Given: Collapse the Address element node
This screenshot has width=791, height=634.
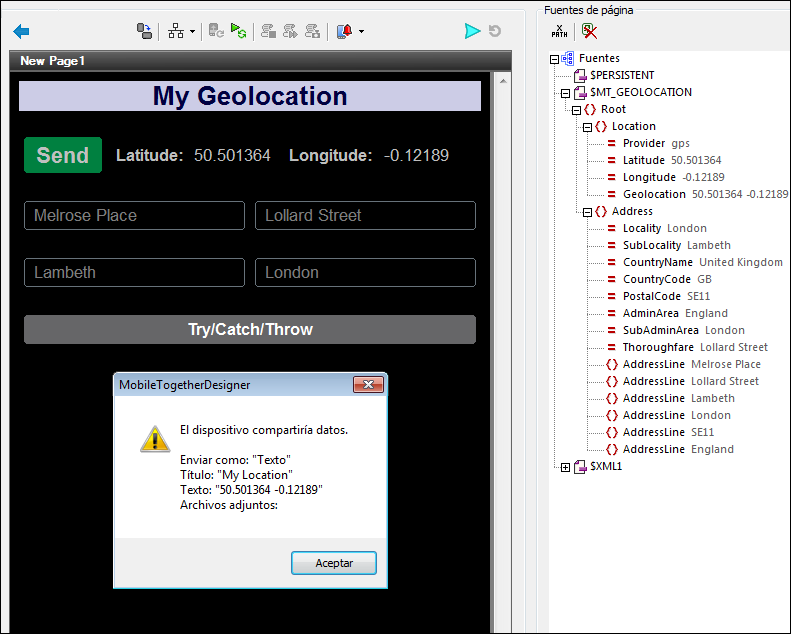Looking at the screenshot, I should point(588,212).
